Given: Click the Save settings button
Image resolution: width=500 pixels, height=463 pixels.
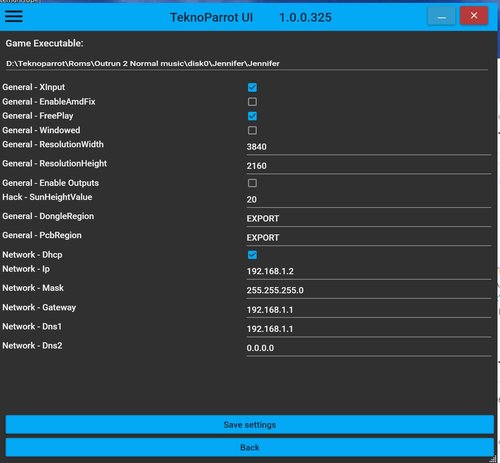Looking at the screenshot, I should tap(250, 425).
